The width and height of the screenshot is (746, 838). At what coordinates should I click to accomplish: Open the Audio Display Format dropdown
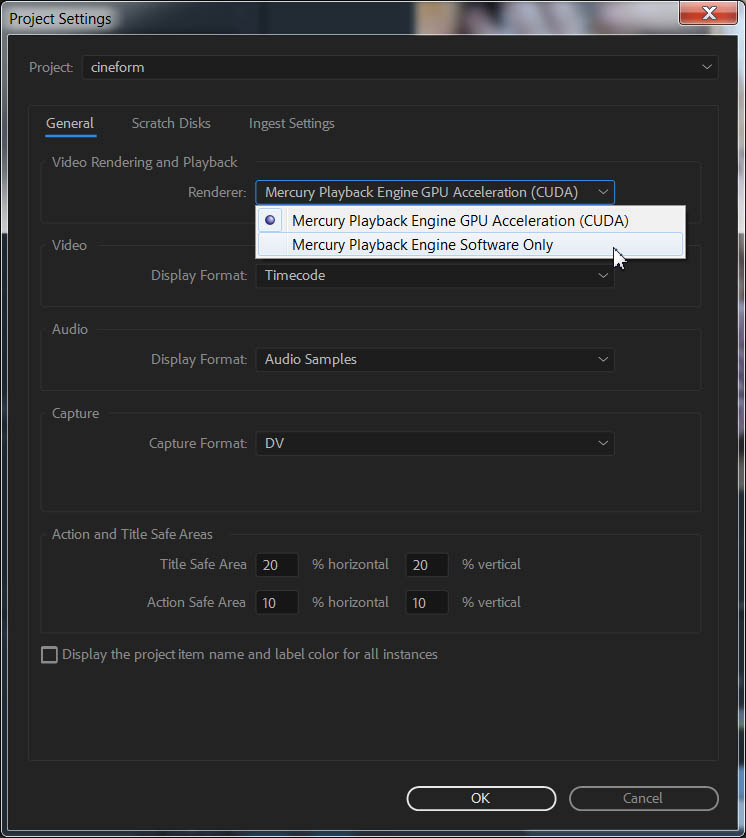[435, 359]
